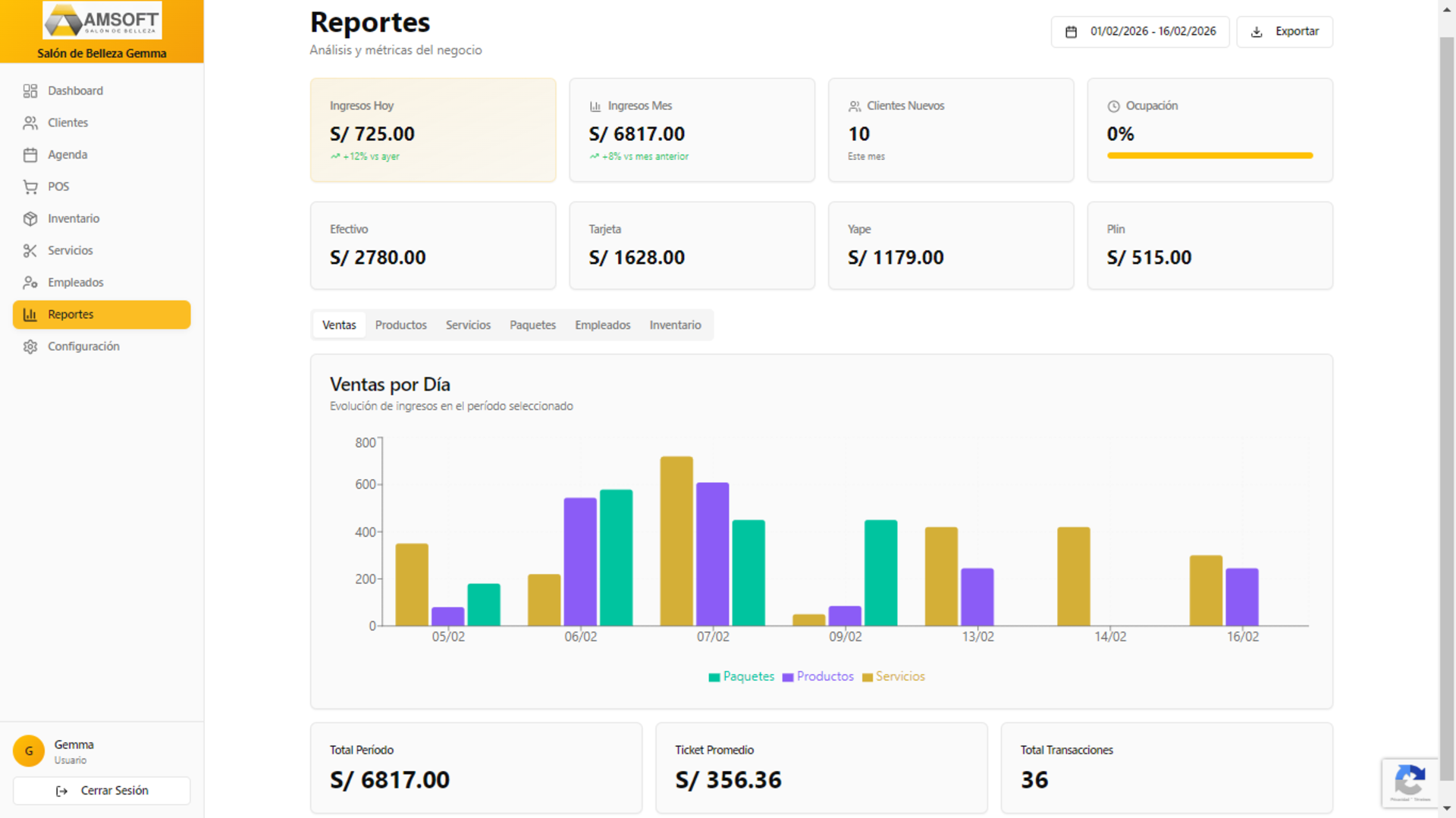Click the Cerrar Sesión button
1456x818 pixels.
tap(101, 790)
